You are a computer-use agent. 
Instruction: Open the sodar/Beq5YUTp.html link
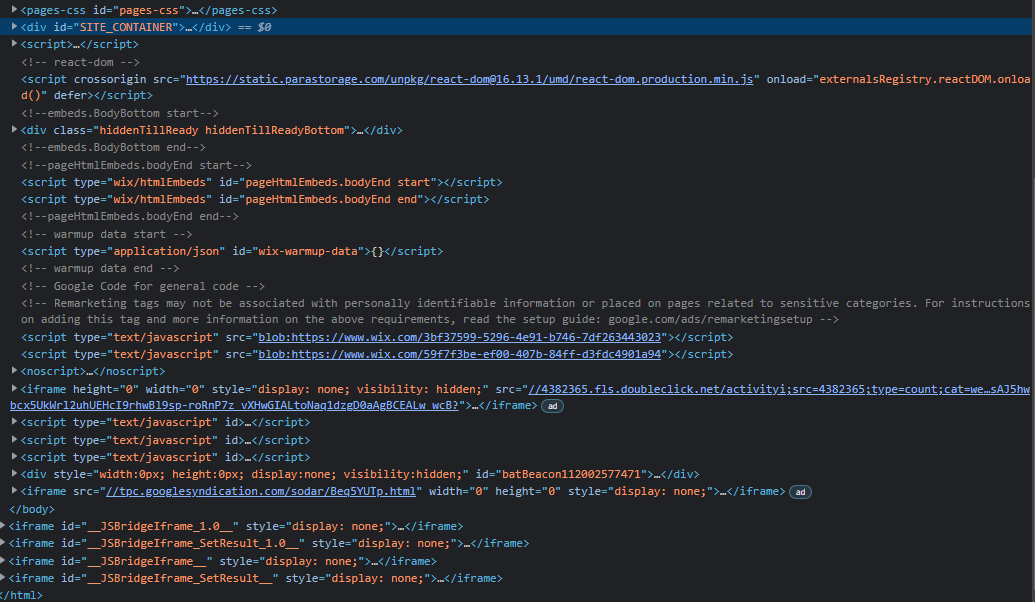coord(261,491)
